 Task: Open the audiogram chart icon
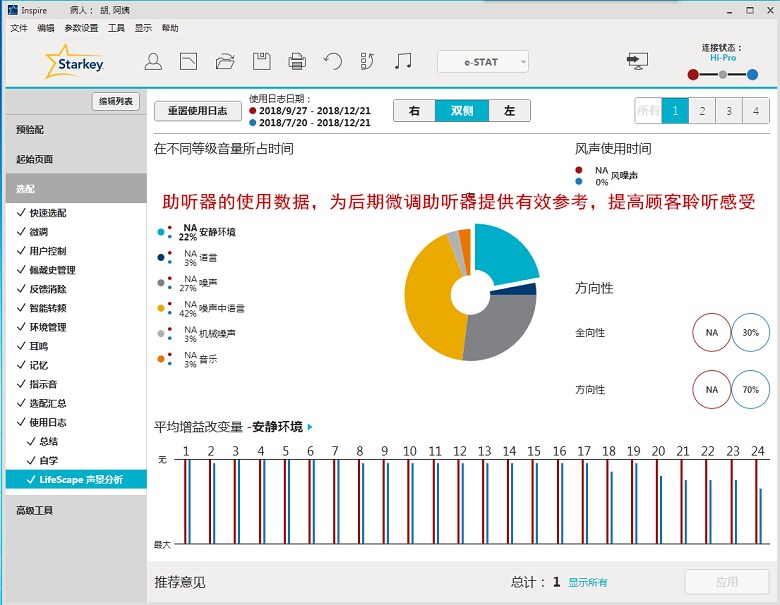(x=188, y=61)
